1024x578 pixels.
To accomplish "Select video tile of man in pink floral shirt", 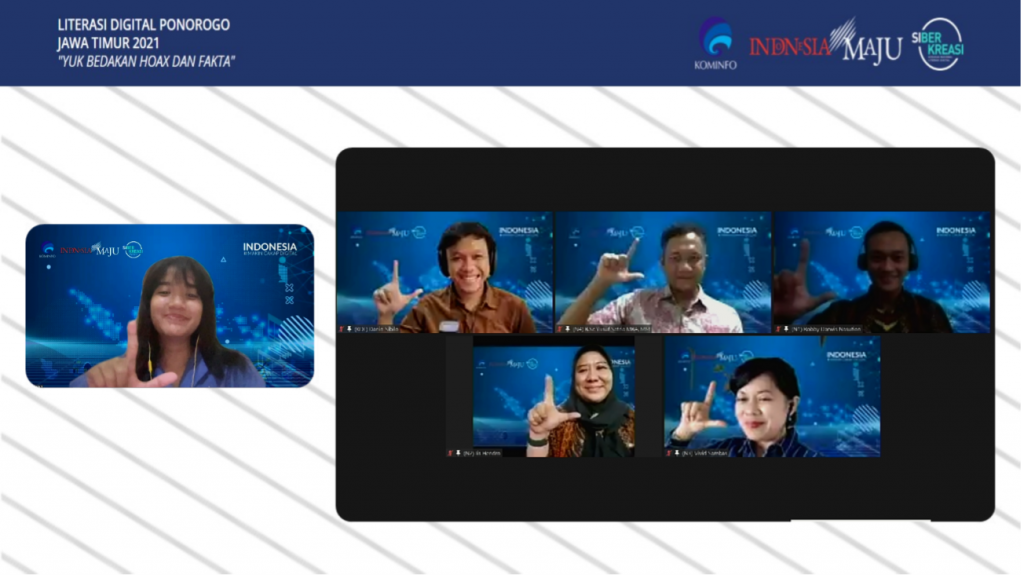I will click(662, 272).
